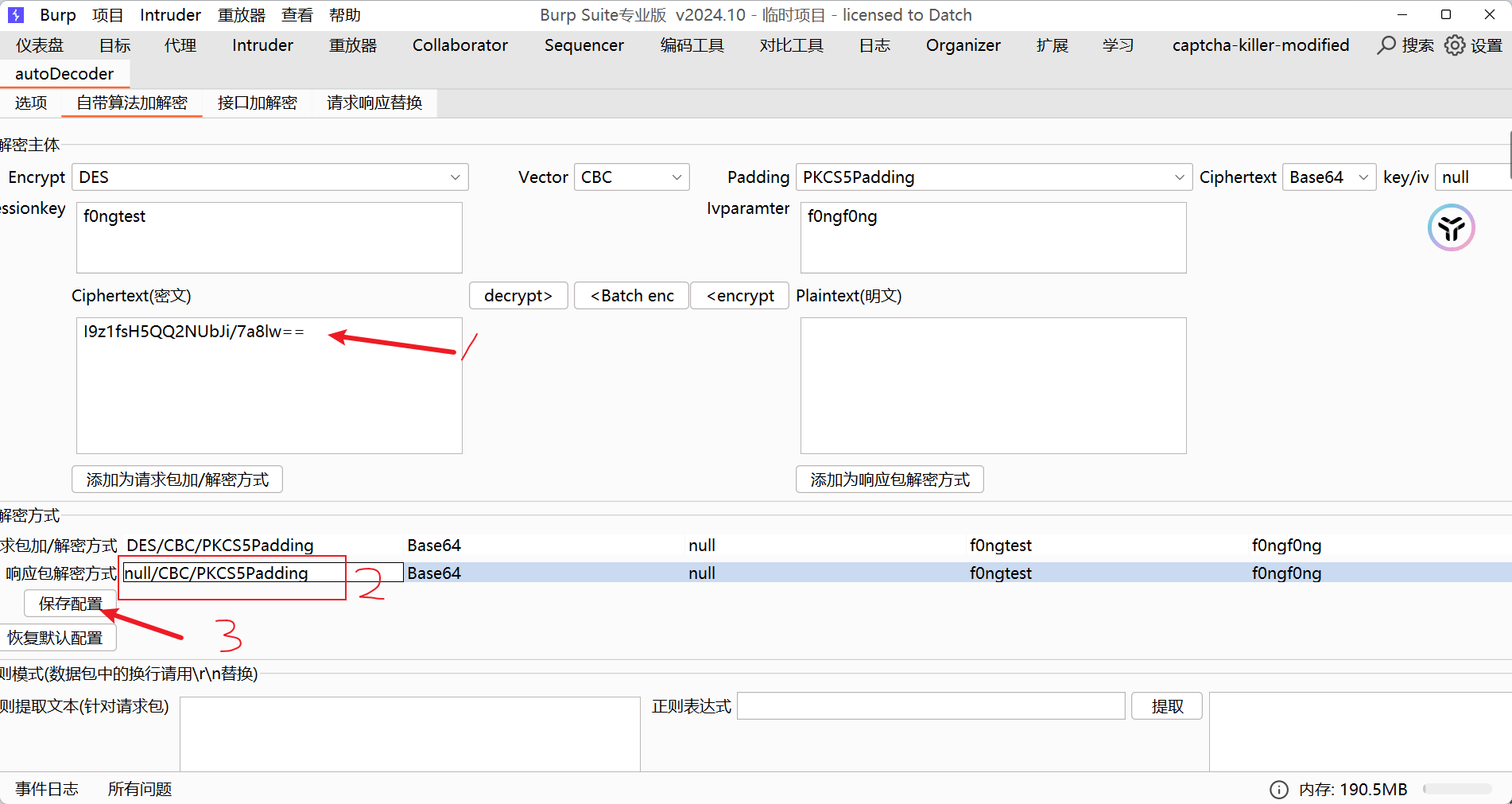
Task: Open the Vector CBC dropdown
Action: (x=631, y=177)
